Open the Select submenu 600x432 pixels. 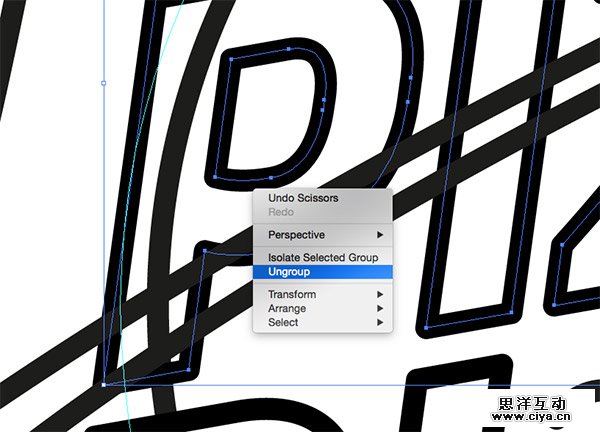(323, 322)
